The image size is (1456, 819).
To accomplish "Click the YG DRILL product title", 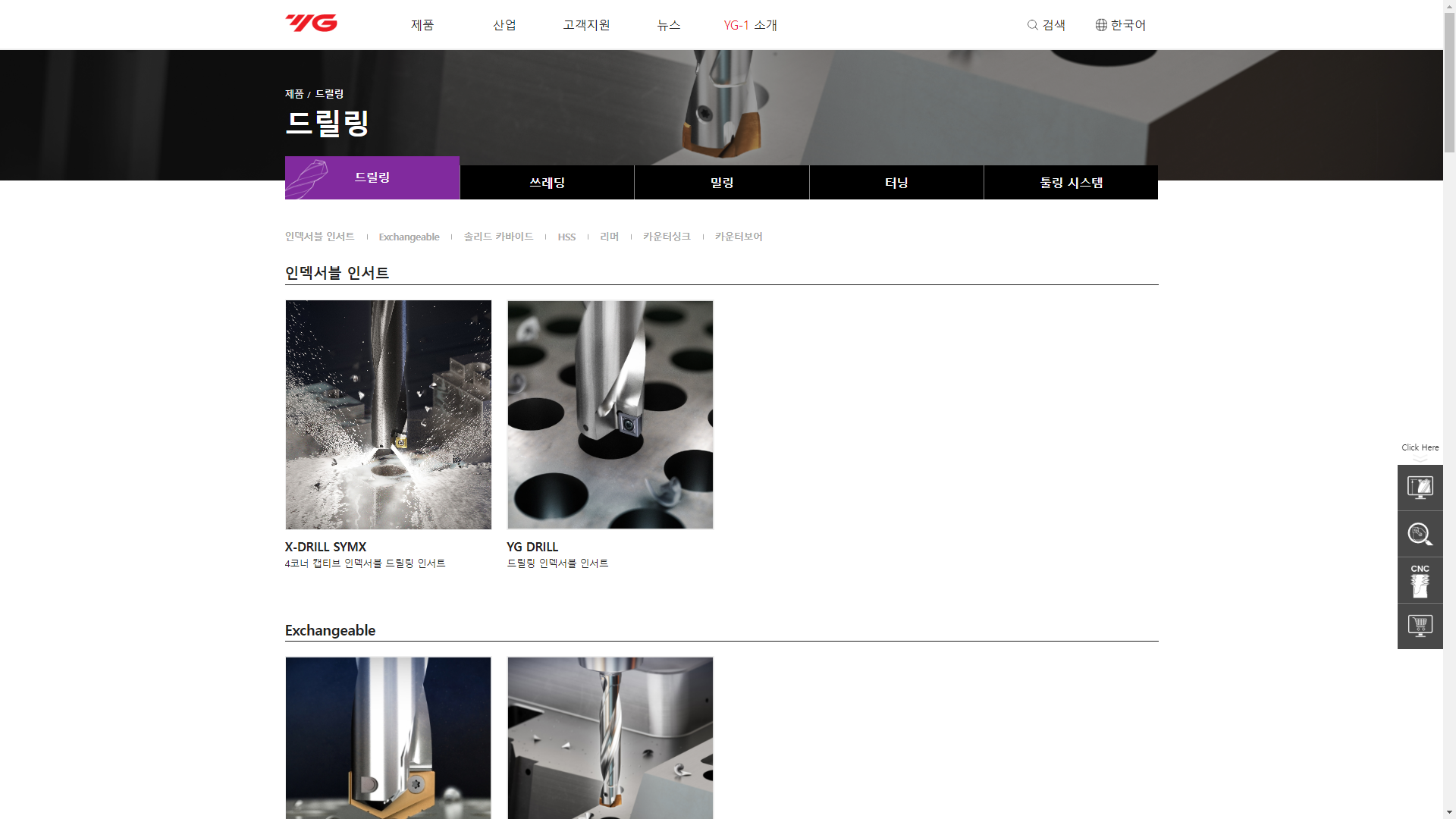I will click(532, 547).
